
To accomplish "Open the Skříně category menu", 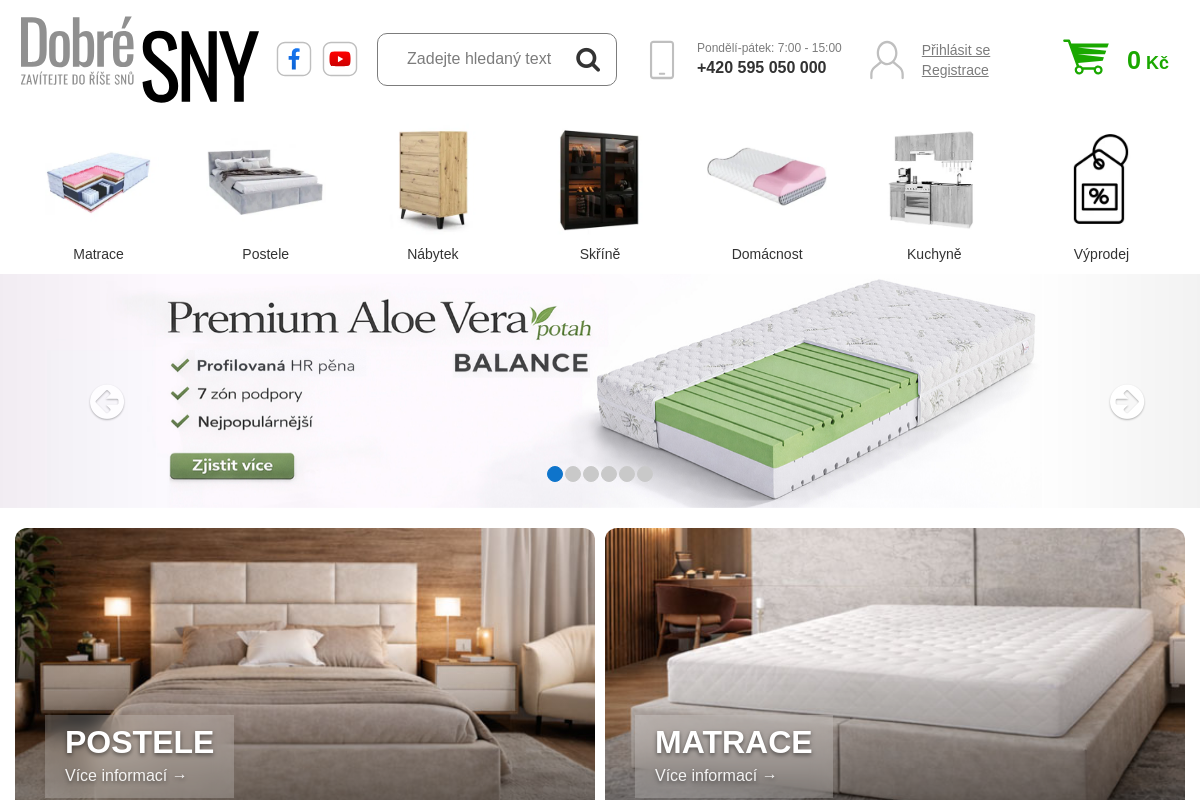I will point(600,196).
